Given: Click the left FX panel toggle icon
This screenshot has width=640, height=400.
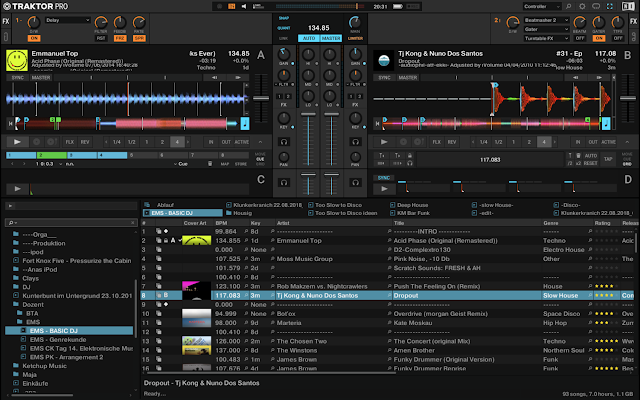Looking at the screenshot, I should coord(6,21).
